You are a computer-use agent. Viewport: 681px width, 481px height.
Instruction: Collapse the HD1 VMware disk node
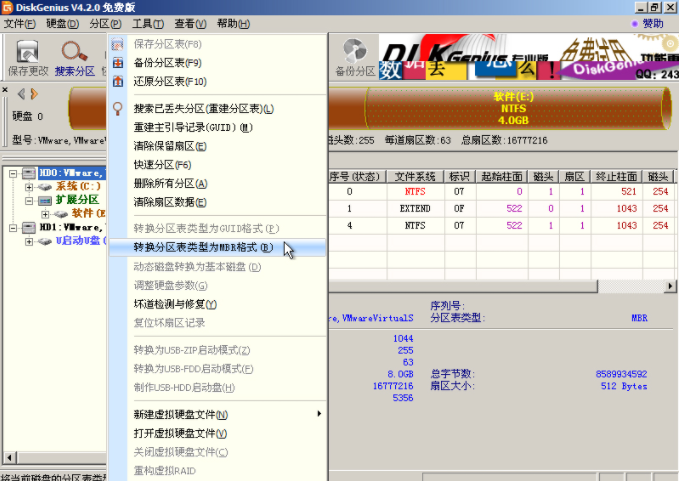coord(13,227)
